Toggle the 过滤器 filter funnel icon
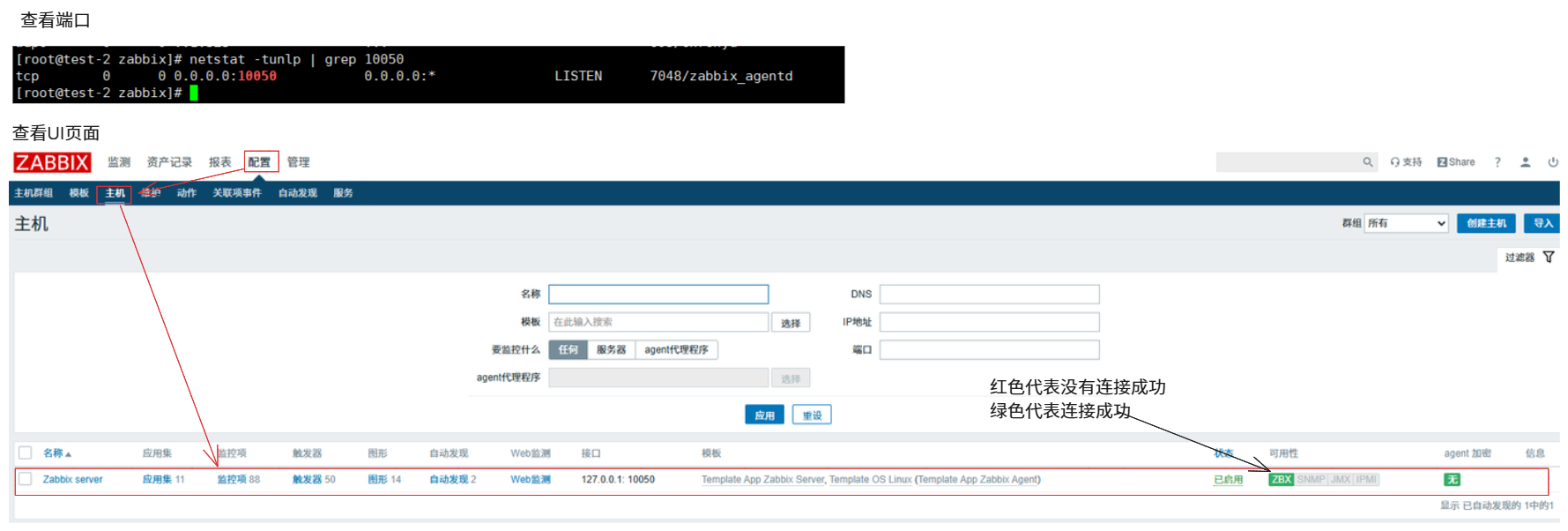 1549,258
